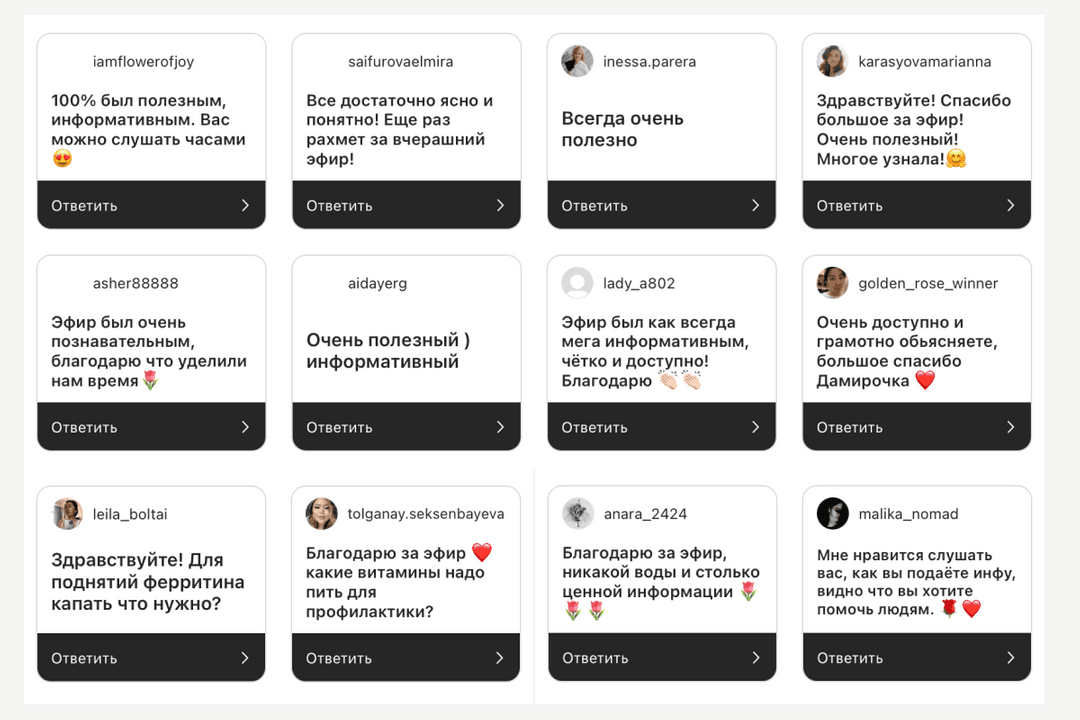Click the username iamflowerofjoy

point(143,62)
